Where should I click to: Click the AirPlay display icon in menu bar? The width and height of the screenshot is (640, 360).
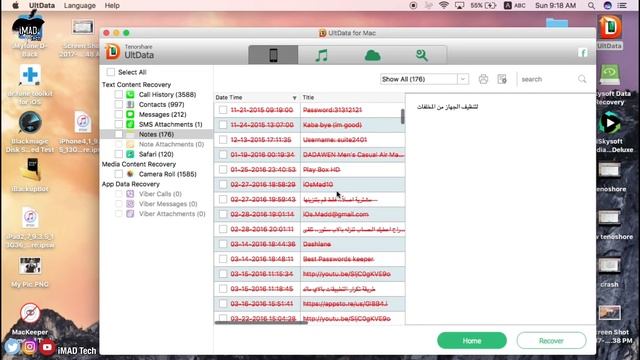pos(459,5)
